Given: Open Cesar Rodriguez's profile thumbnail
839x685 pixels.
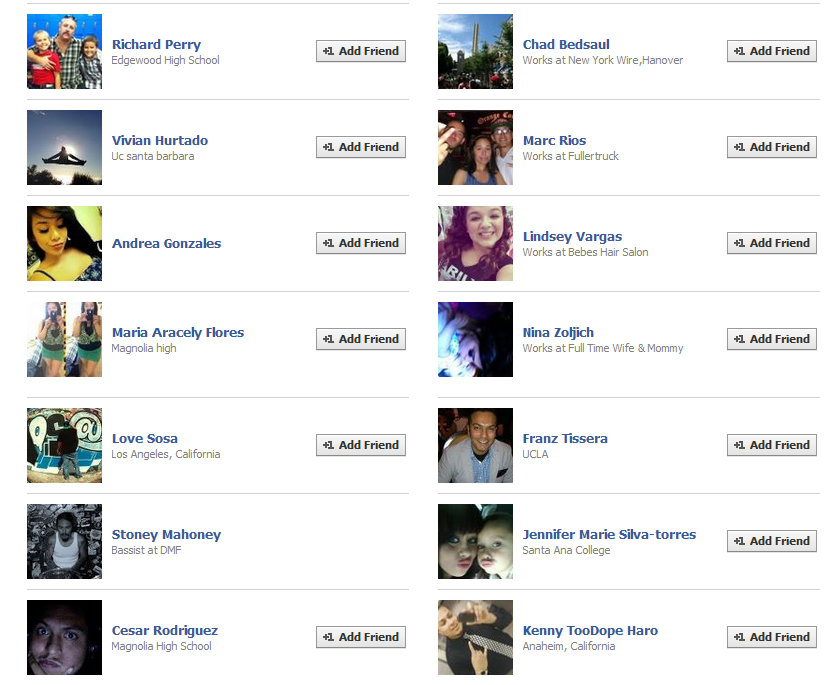Looking at the screenshot, I should click(64, 637).
